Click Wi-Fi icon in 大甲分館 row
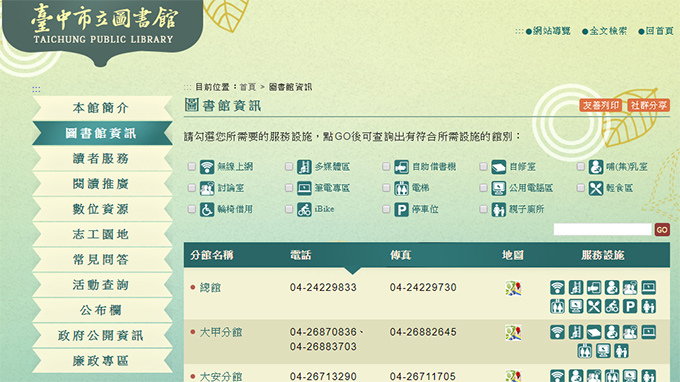 (x=557, y=333)
